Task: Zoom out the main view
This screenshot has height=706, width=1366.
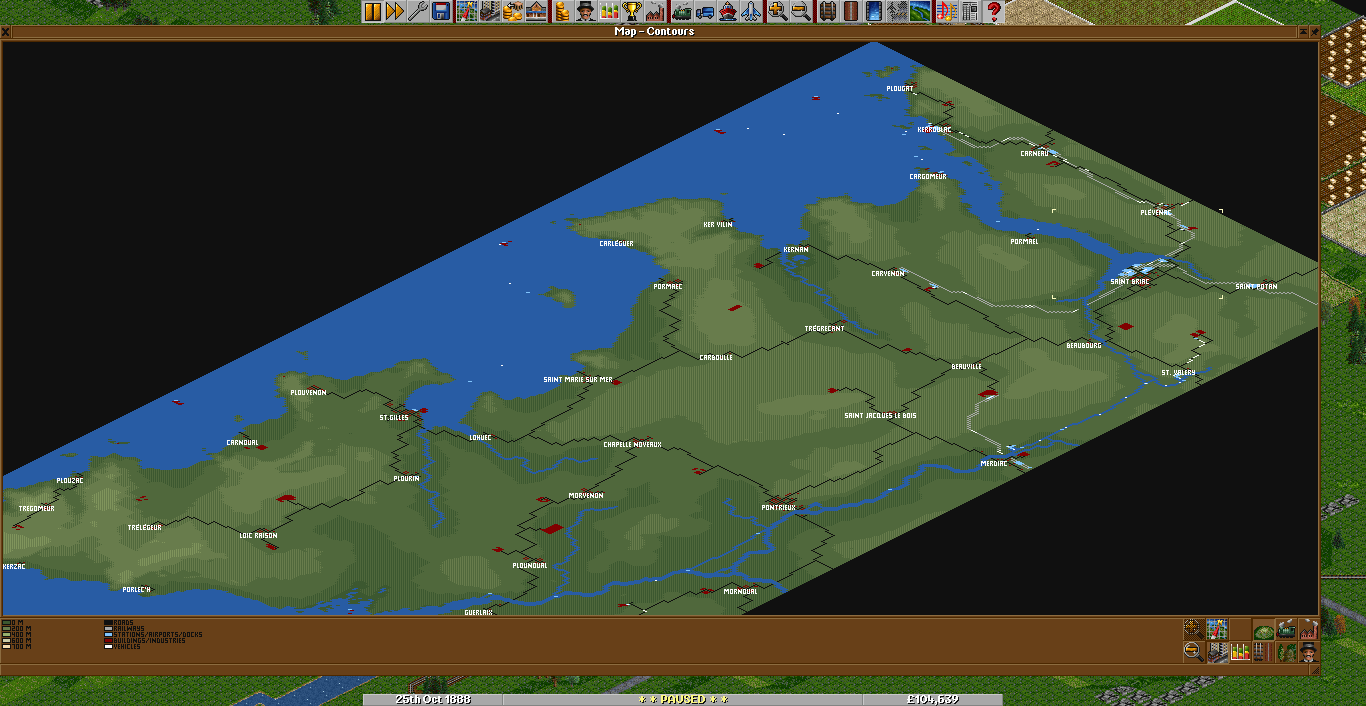Action: point(800,11)
